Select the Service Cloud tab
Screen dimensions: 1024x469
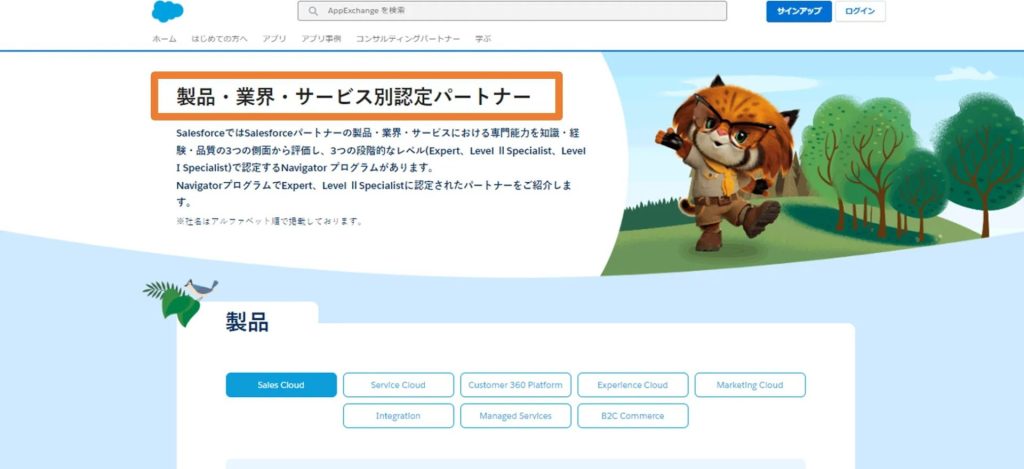398,385
